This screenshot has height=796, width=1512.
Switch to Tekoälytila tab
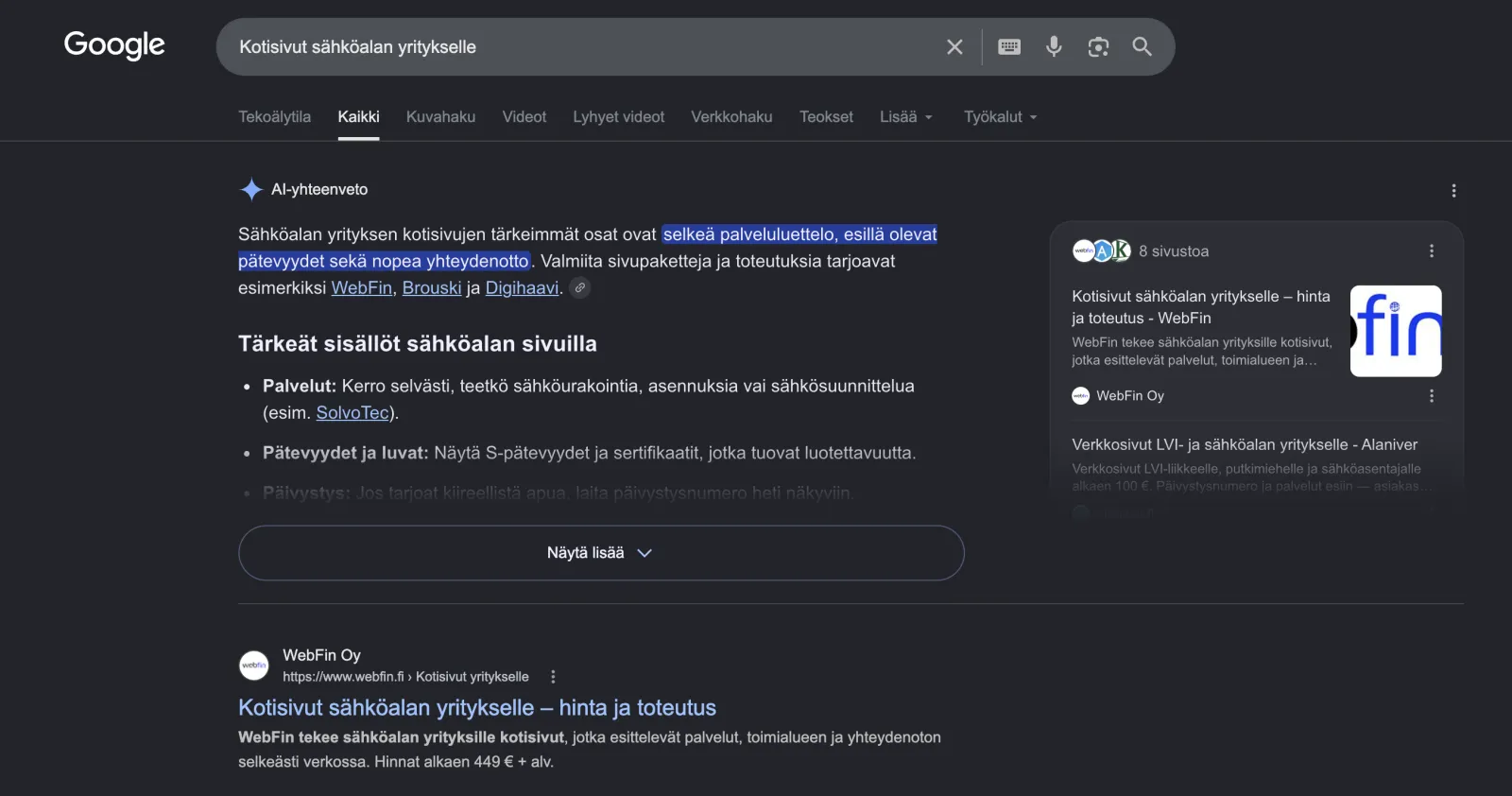(274, 116)
